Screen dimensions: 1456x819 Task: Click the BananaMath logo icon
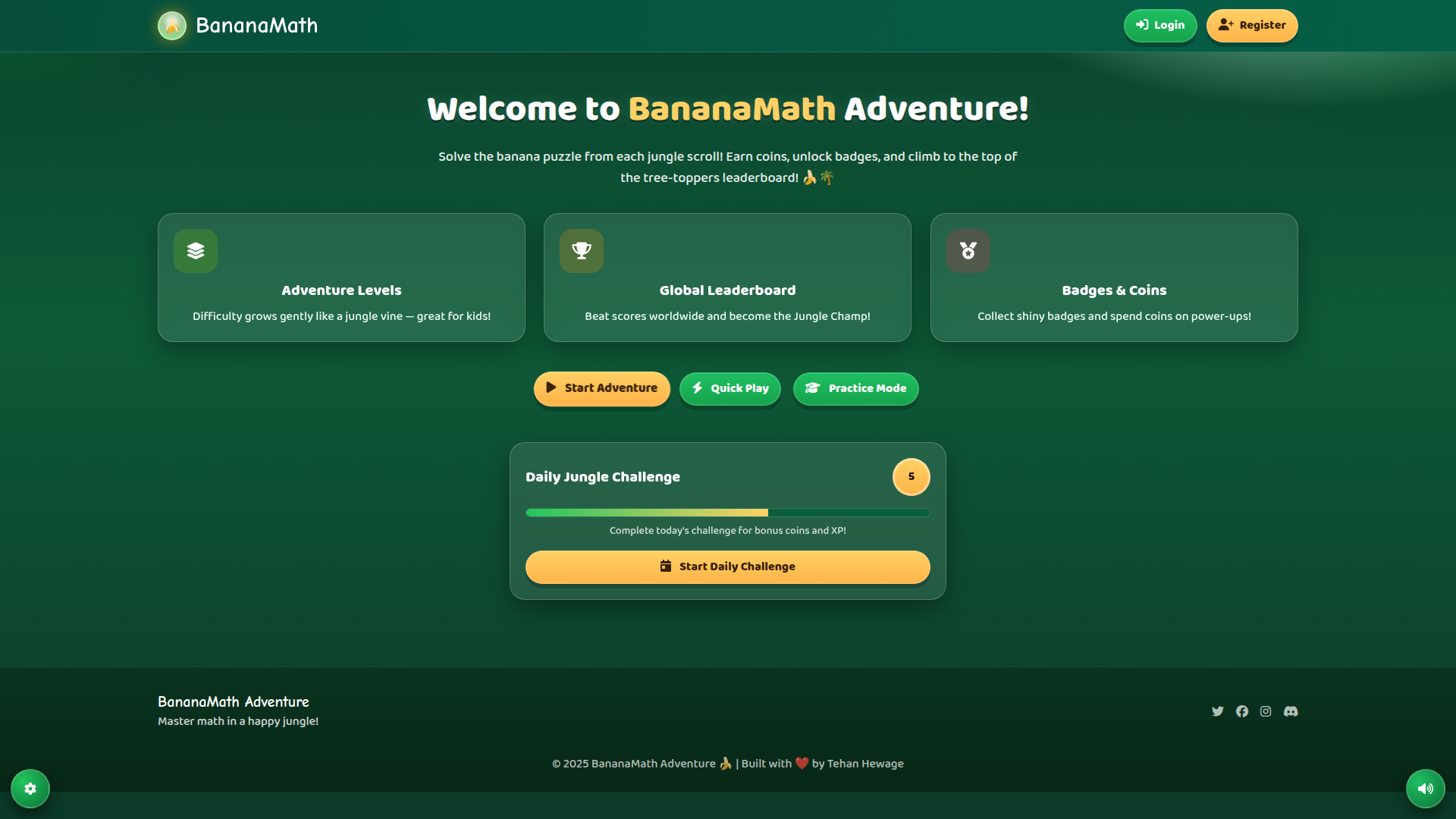tap(172, 26)
